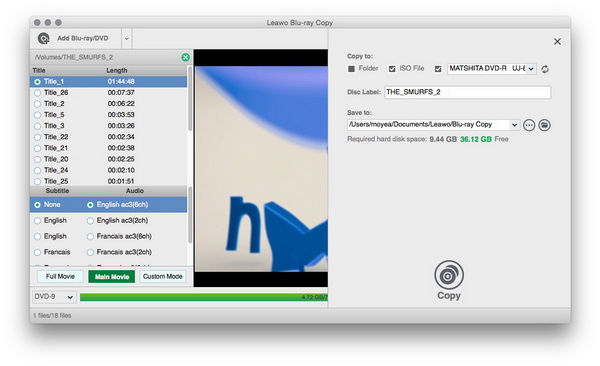Open the Save to path dropdown
Screen dimensions: 600x366
(x=515, y=125)
